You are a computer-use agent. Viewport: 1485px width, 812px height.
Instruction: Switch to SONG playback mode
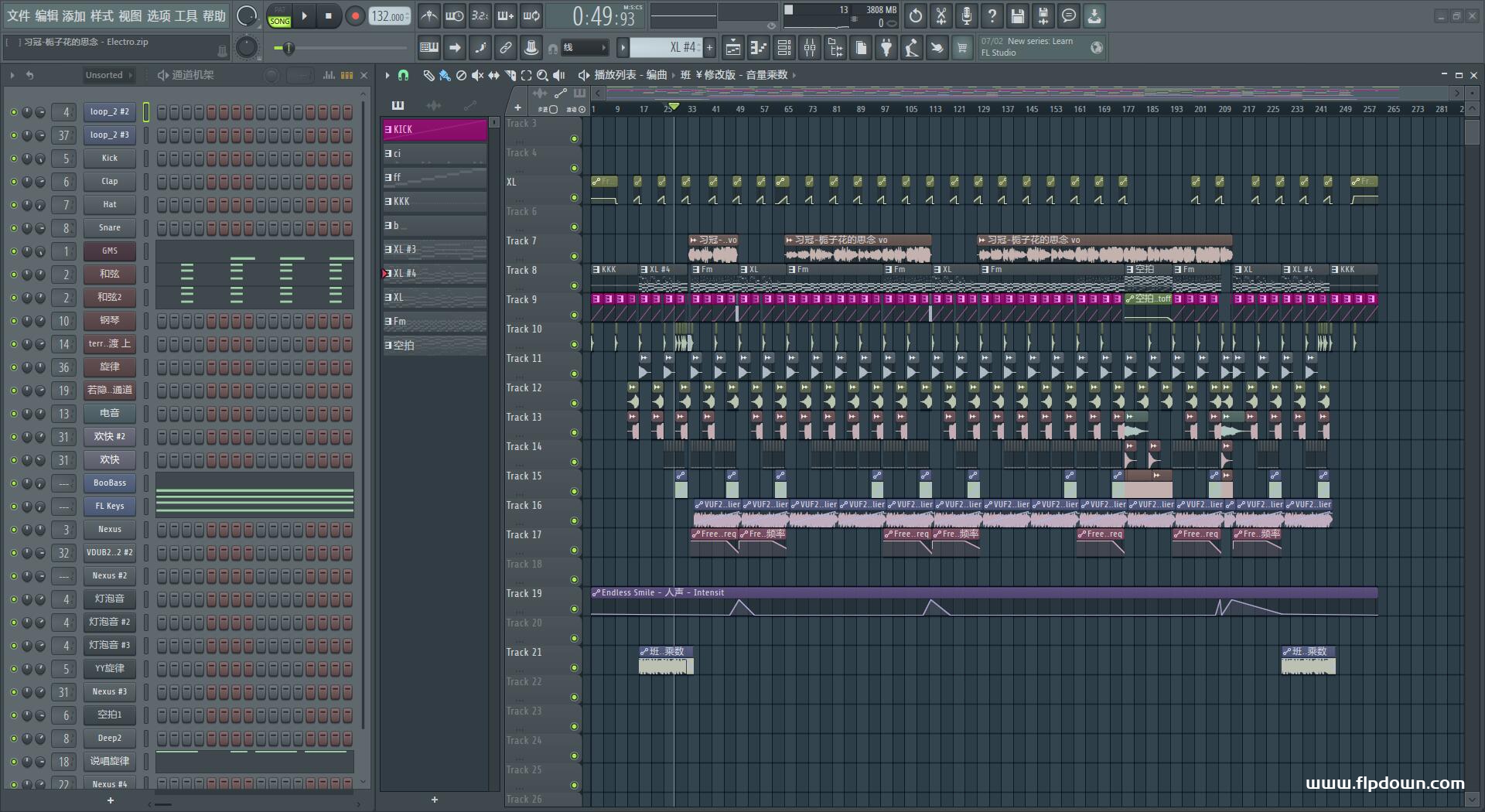click(x=279, y=21)
